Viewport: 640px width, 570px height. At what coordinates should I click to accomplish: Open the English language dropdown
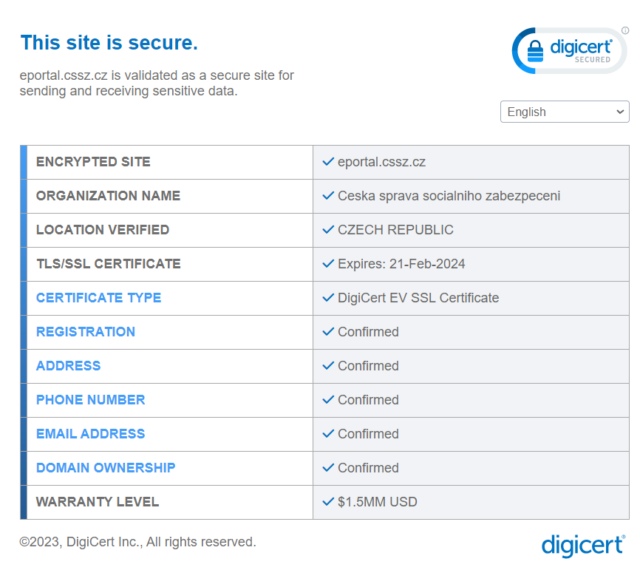[564, 112]
